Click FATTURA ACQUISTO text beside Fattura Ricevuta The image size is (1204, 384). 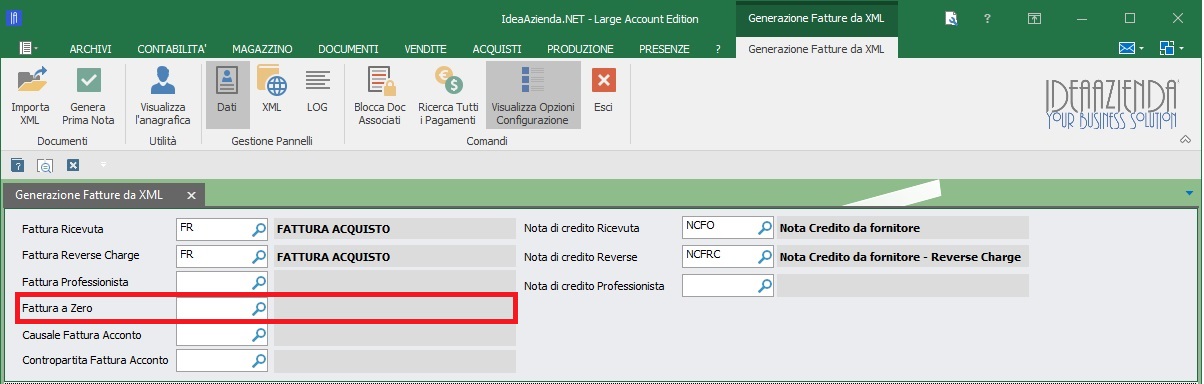pos(333,229)
